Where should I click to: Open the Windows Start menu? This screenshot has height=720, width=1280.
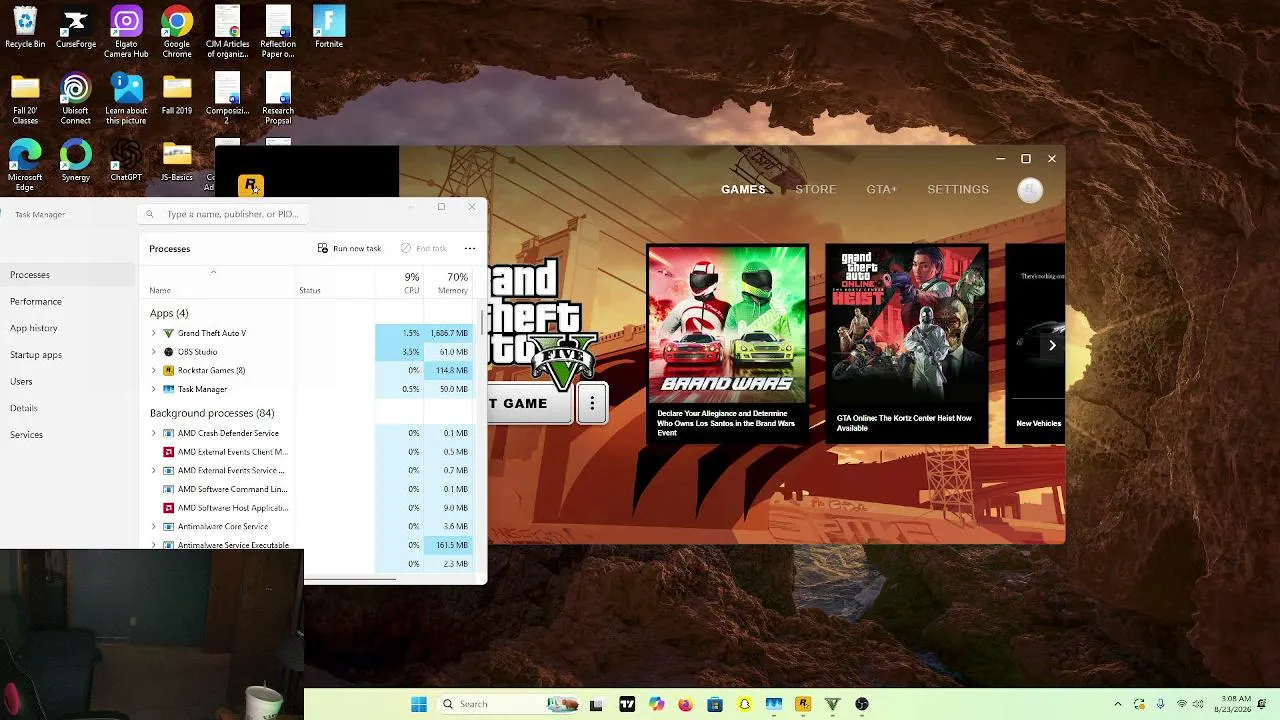(419, 704)
